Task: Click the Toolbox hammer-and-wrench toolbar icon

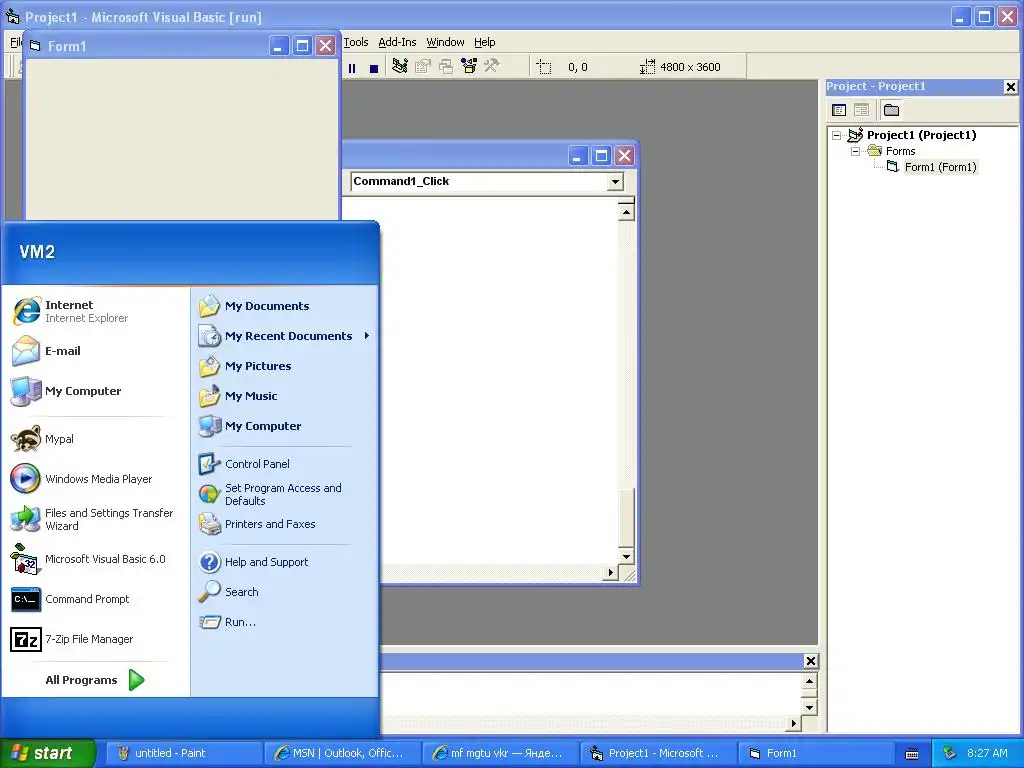Action: pyautogui.click(x=491, y=66)
